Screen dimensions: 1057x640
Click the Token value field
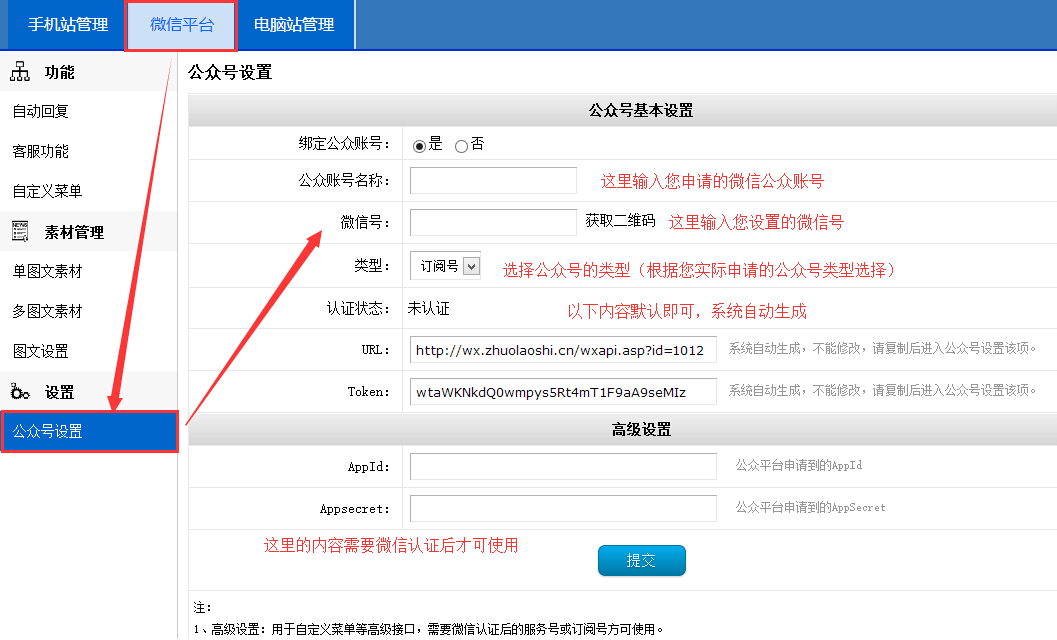pos(563,392)
